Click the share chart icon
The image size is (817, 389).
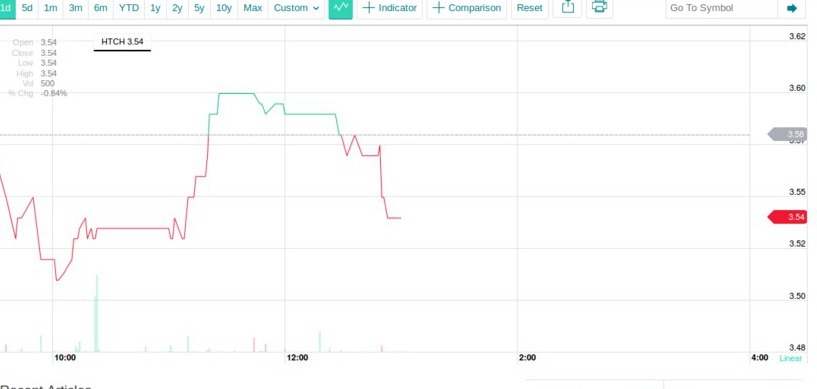coord(567,7)
